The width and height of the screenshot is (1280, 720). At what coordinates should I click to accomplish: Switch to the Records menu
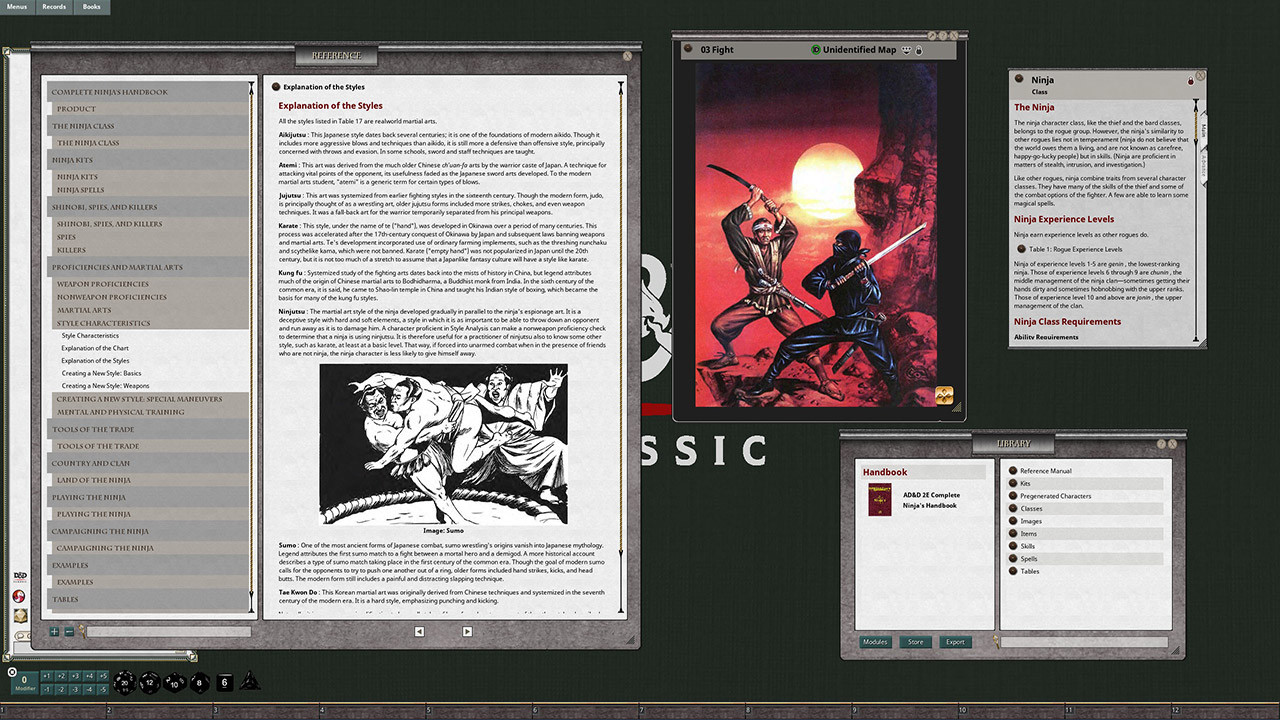click(x=54, y=7)
